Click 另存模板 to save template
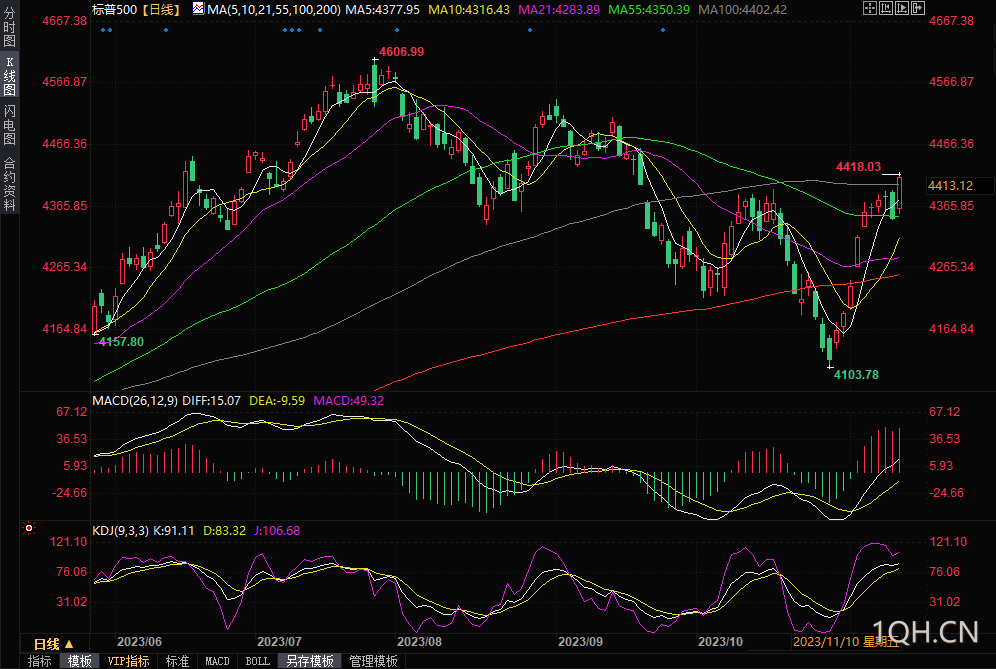The width and height of the screenshot is (996, 669). [x=309, y=661]
